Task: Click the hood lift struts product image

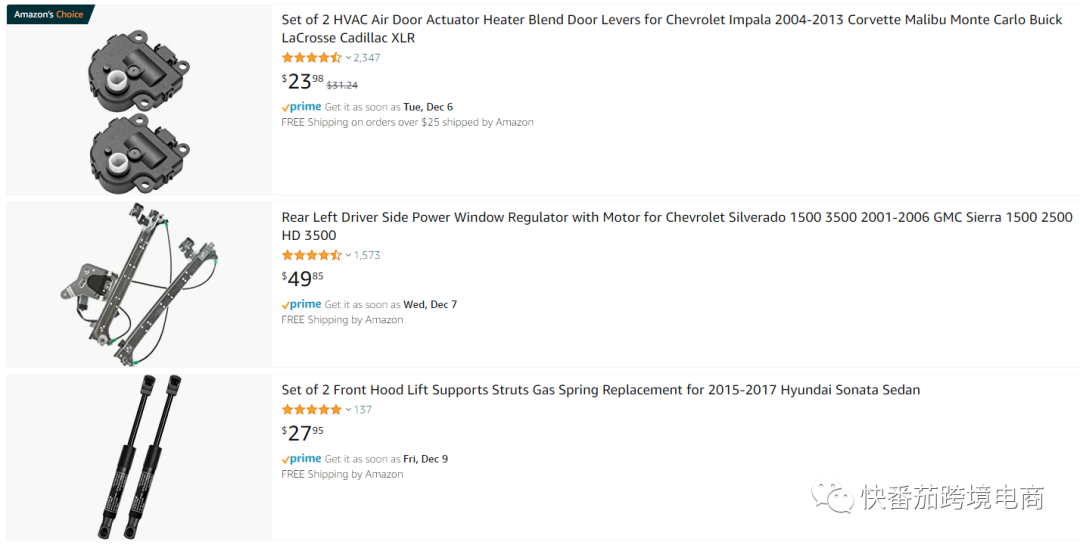Action: [141, 456]
